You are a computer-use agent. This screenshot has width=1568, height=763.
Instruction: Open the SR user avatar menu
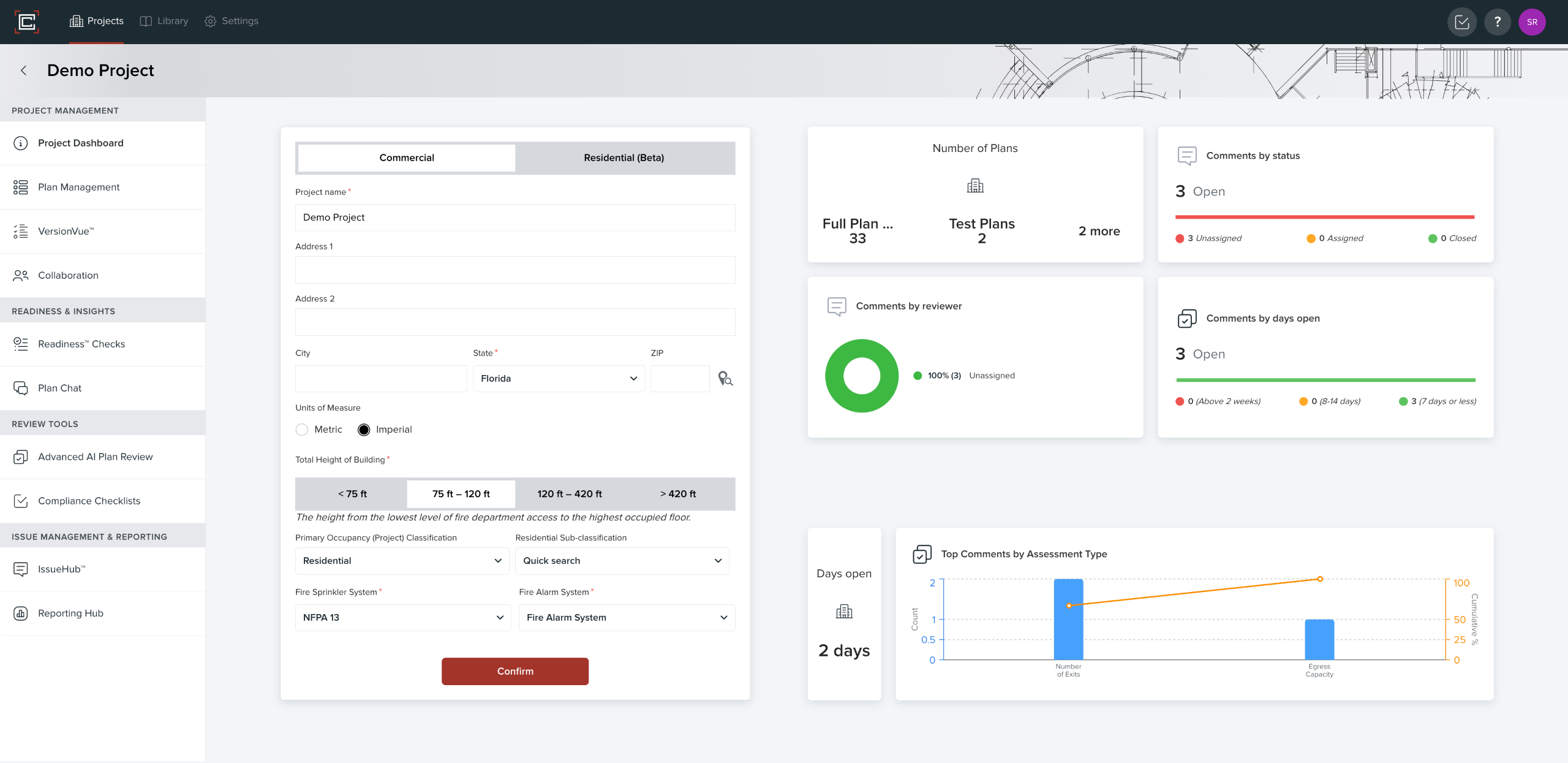1532,22
